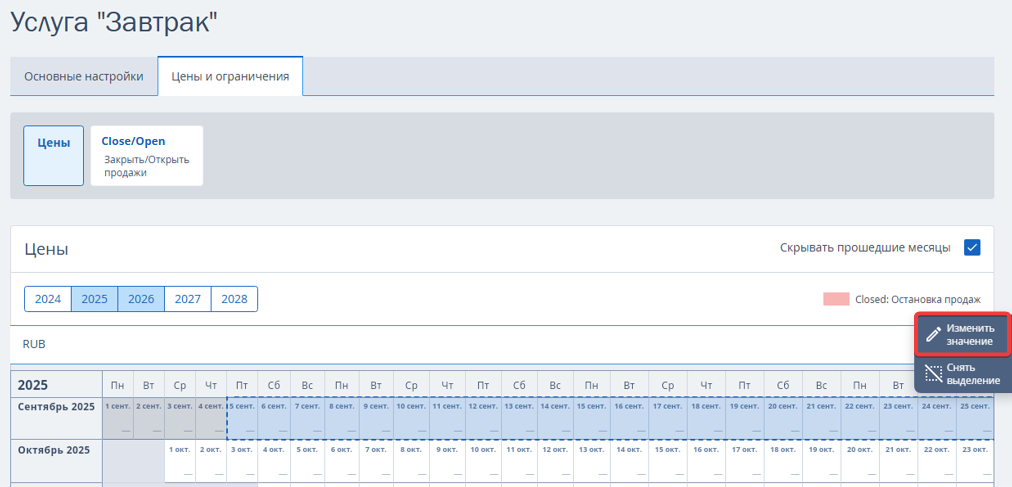Screen dimensions: 1012x487
Task: Click the 2025 table header cell
Action: coord(57,385)
